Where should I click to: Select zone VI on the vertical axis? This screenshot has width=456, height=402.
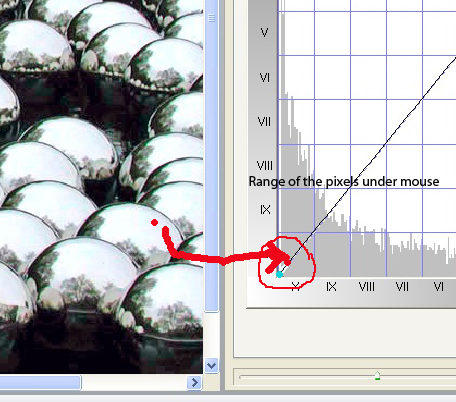tap(264, 78)
